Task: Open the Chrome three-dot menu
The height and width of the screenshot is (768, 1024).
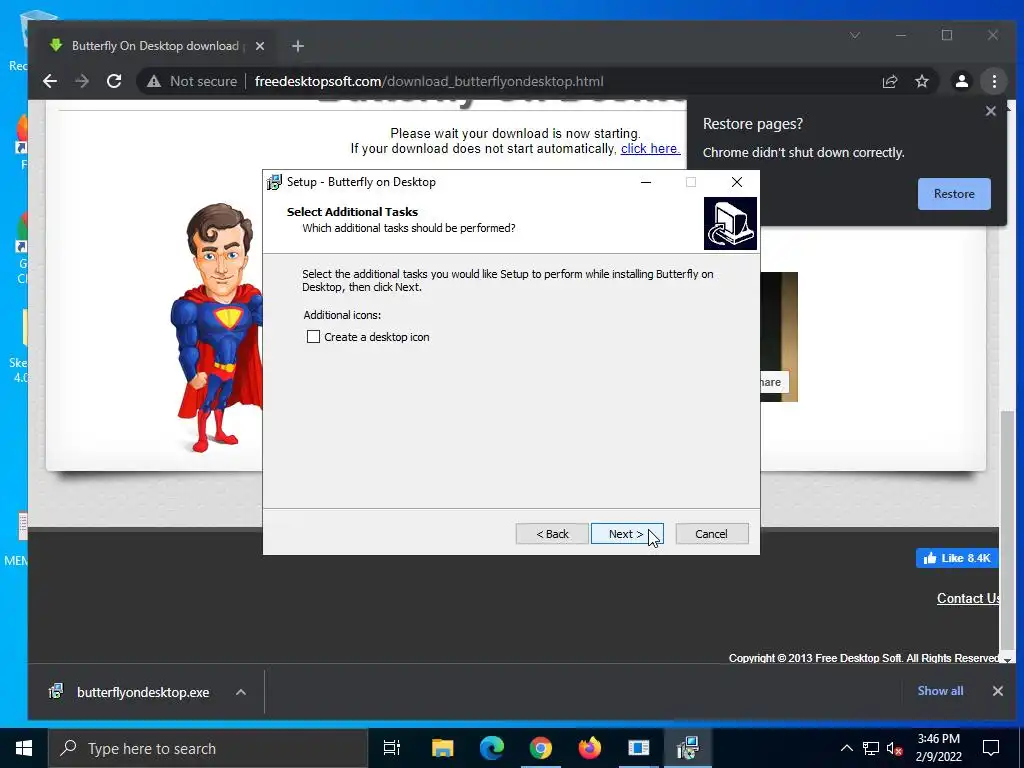Action: 994,82
